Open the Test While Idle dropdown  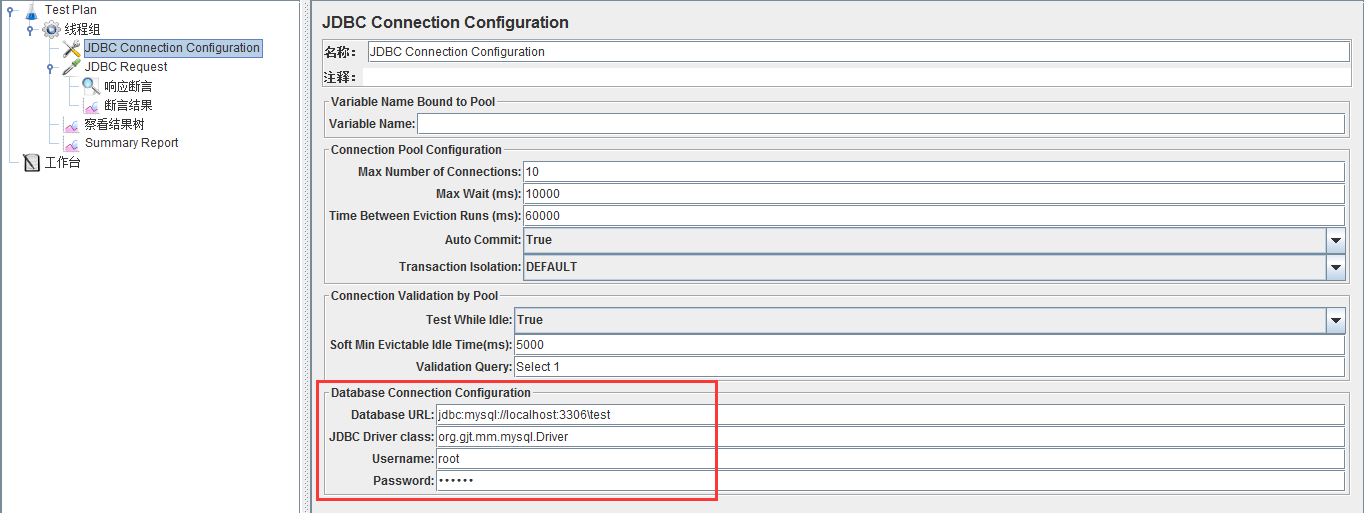1335,320
